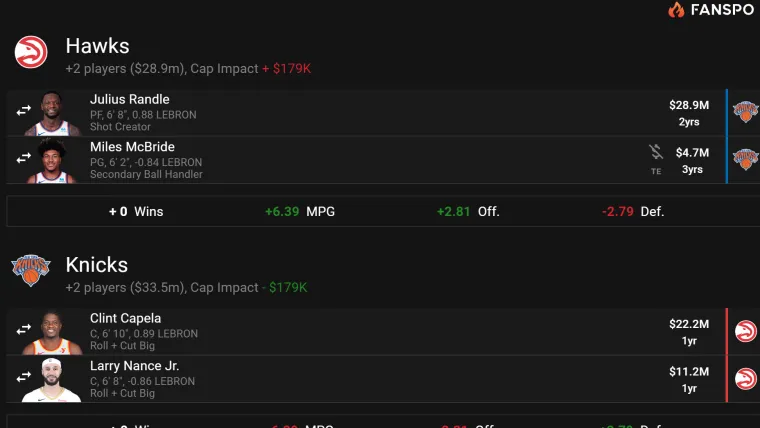Click the swap arrows beside Miles McBride
The height and width of the screenshot is (428, 760).
[x=23, y=158]
